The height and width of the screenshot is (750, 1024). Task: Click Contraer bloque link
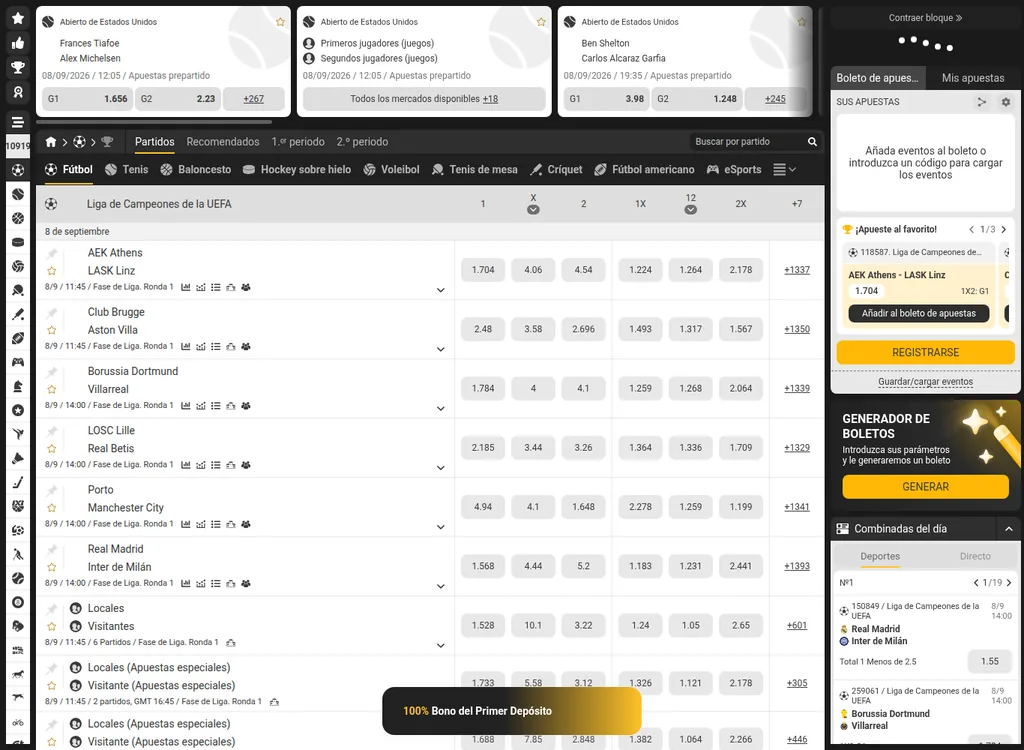(925, 18)
